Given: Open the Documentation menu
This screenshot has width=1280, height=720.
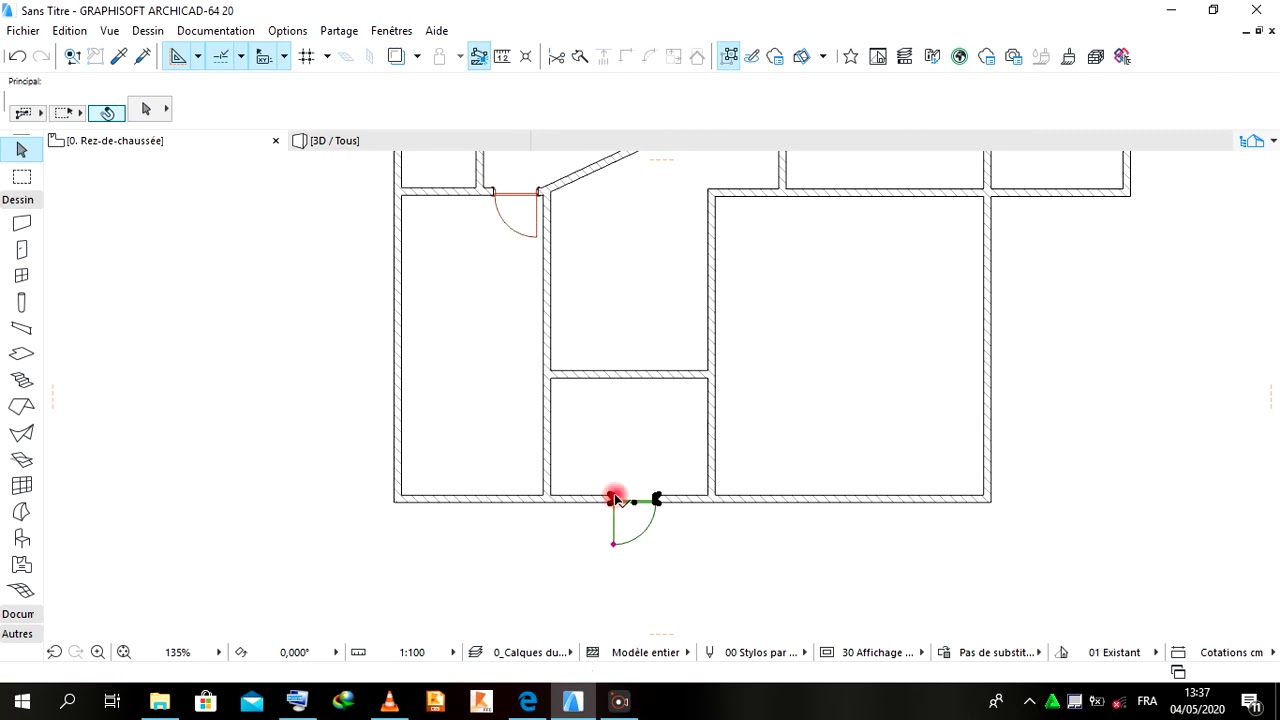Looking at the screenshot, I should pos(216,31).
